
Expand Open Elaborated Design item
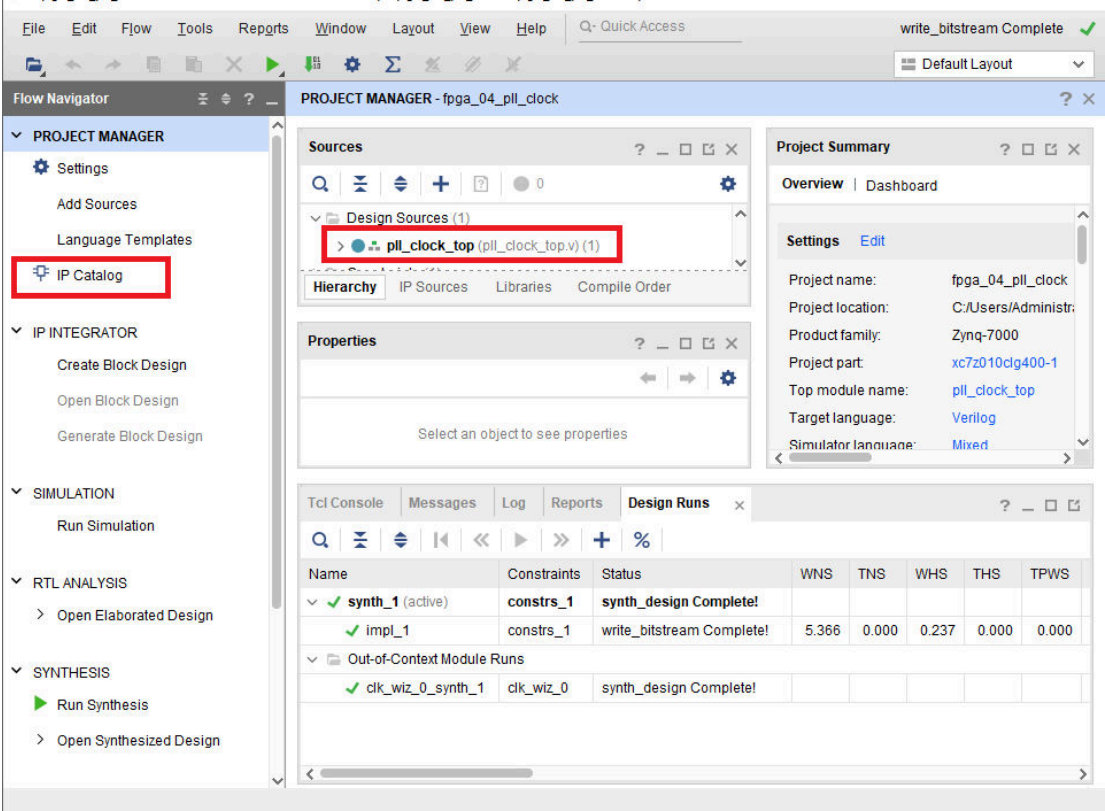41,615
